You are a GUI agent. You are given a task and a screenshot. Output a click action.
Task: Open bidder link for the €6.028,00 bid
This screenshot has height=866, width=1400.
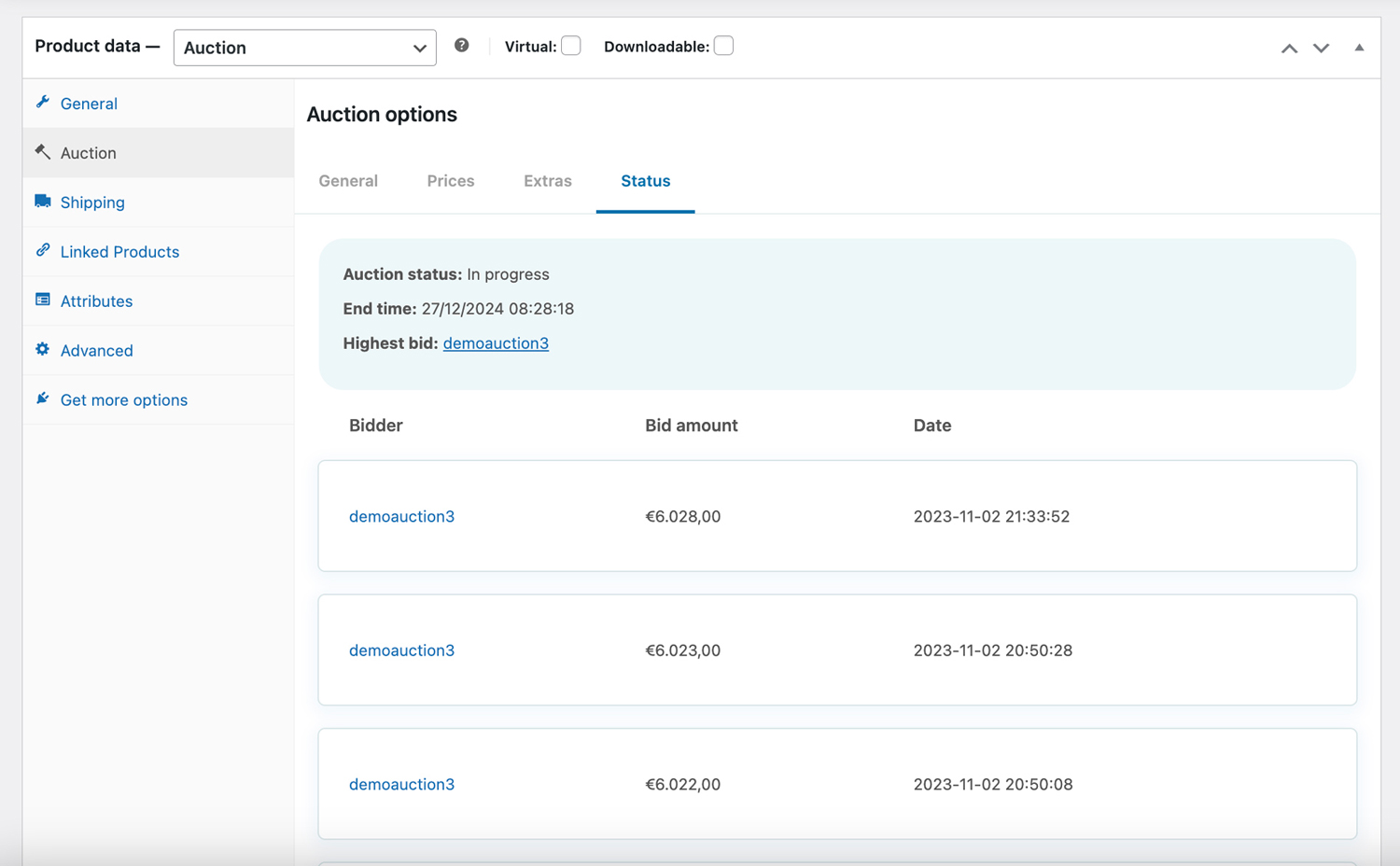pyautogui.click(x=401, y=517)
